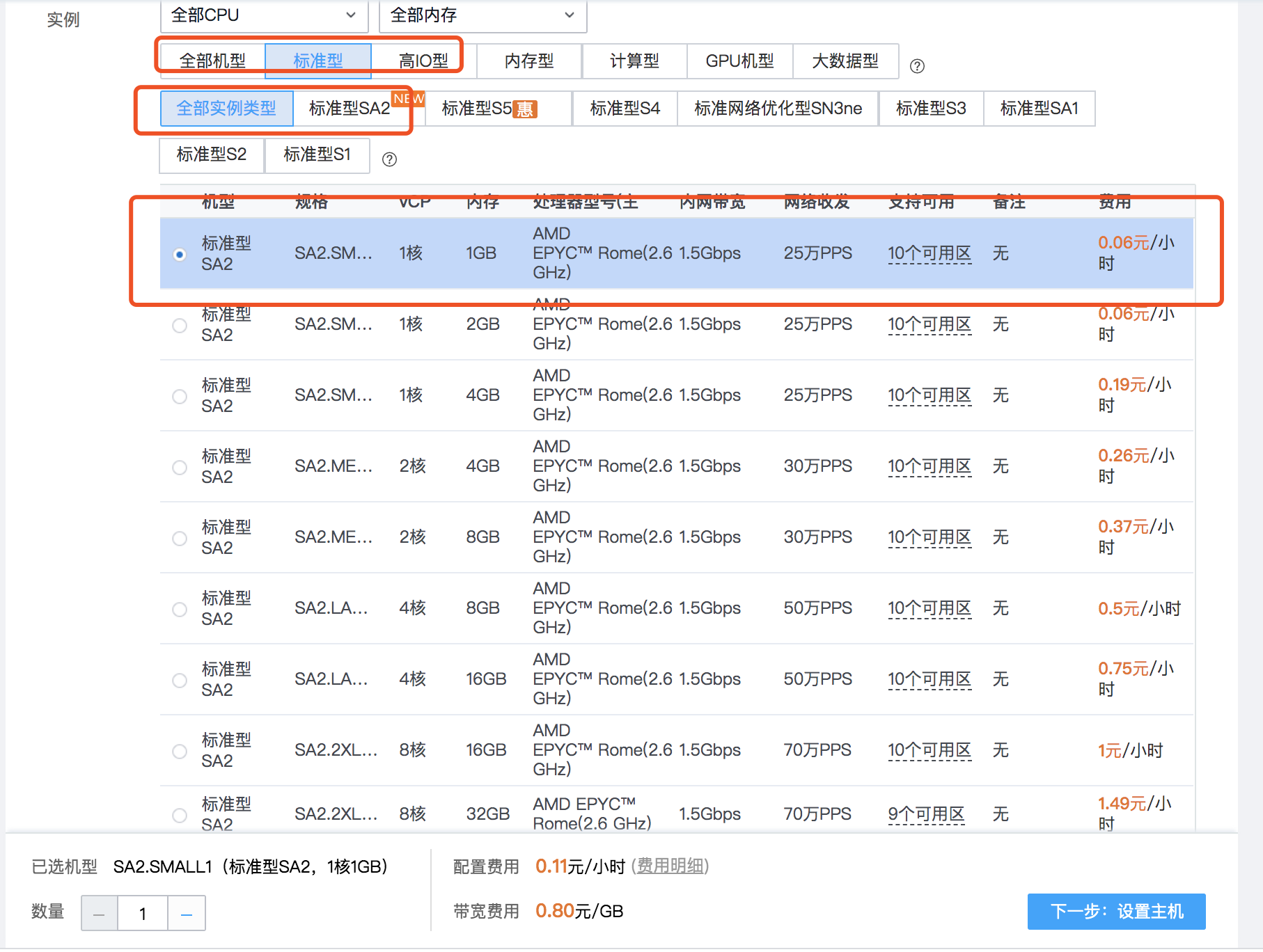Select radio for SA2 2核 8GB row

tap(180, 538)
